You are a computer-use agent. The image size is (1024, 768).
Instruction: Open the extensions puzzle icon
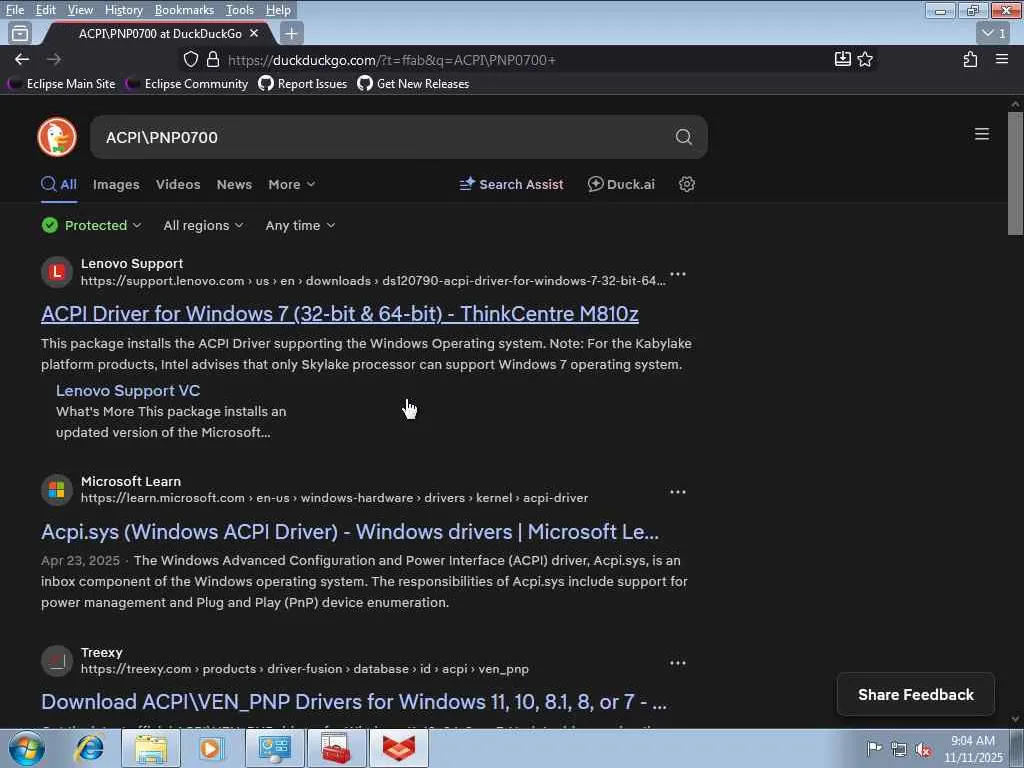(970, 59)
